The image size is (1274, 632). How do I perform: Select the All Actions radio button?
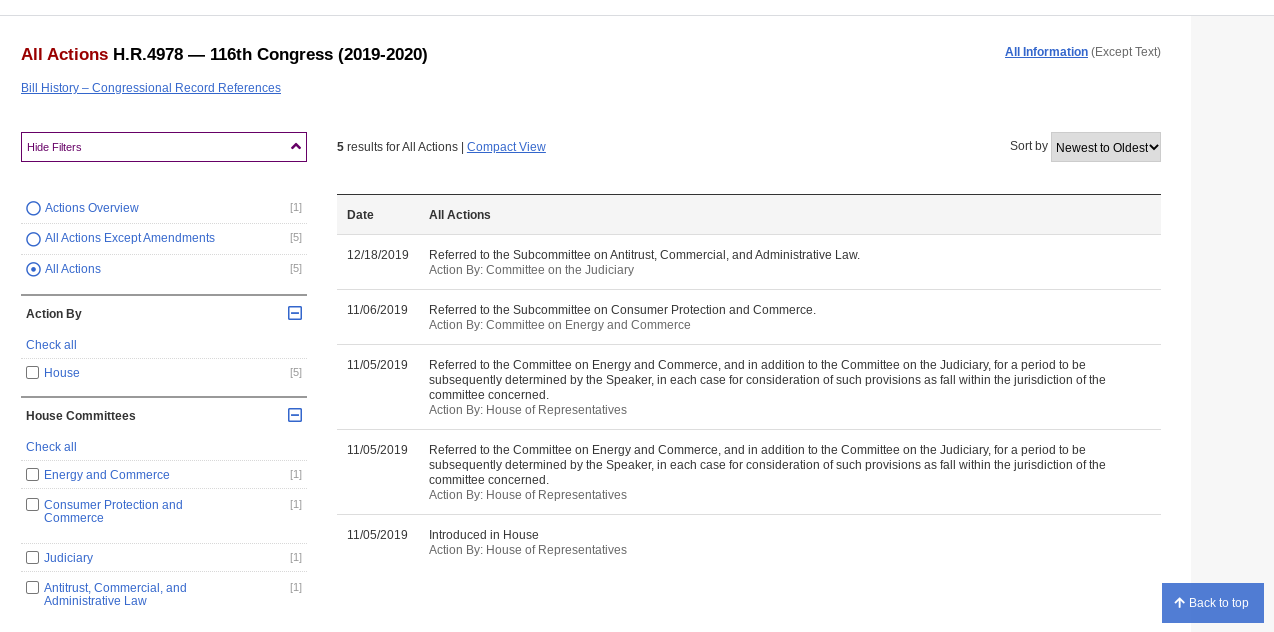click(33, 269)
